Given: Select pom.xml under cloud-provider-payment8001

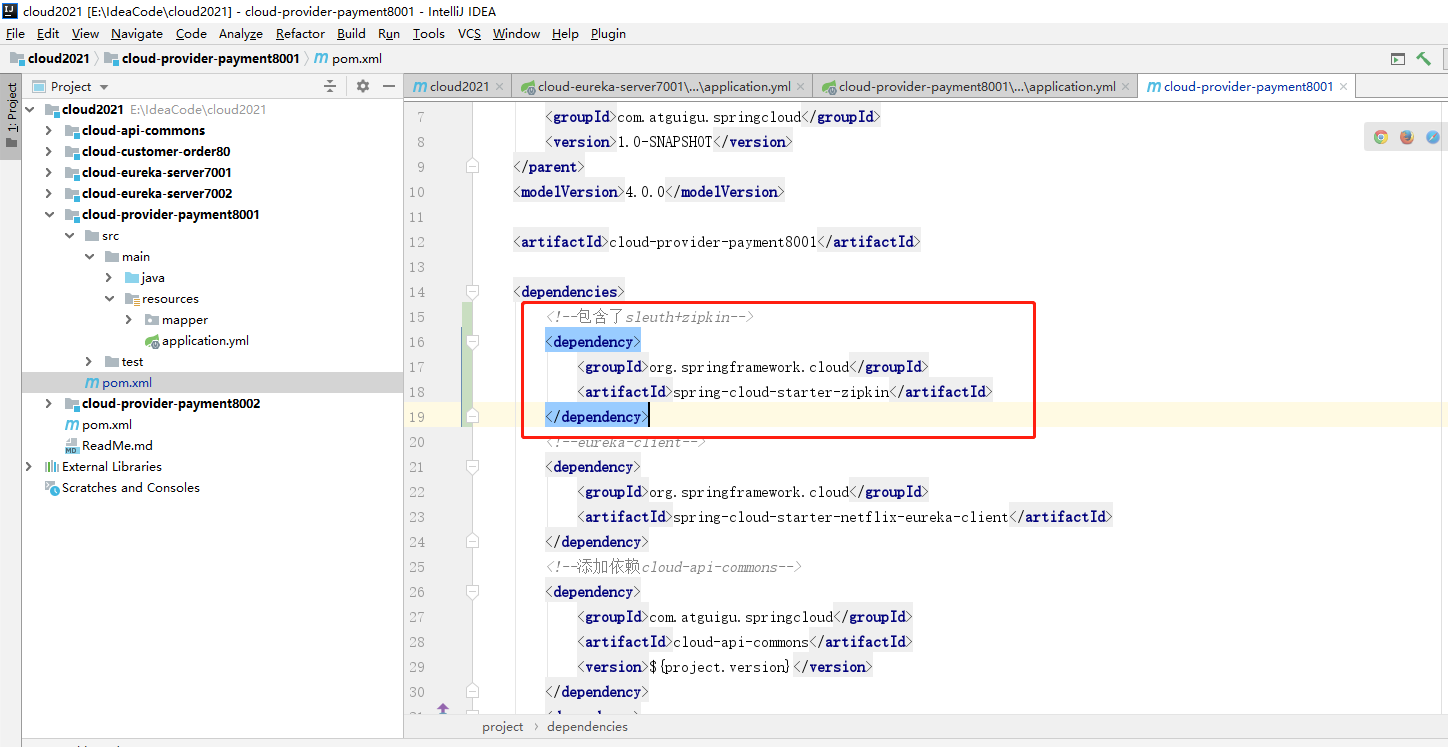Looking at the screenshot, I should tap(126, 383).
